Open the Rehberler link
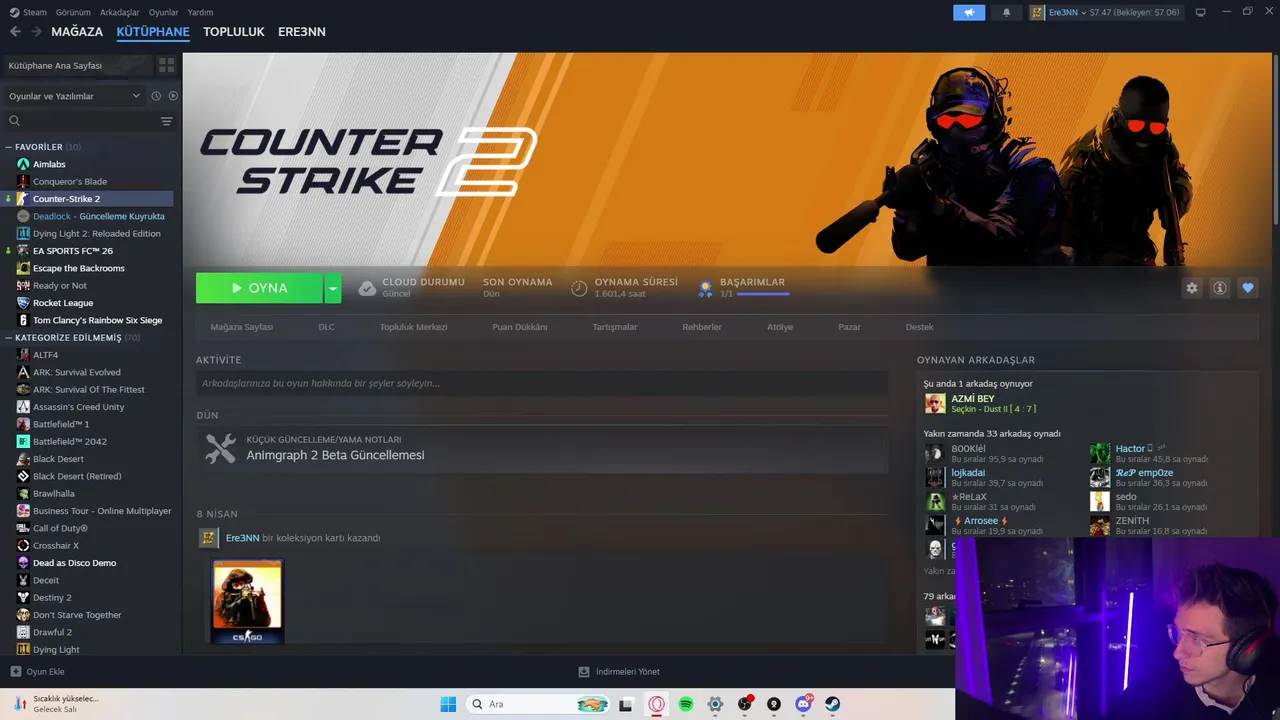This screenshot has width=1280, height=720. coord(702,327)
